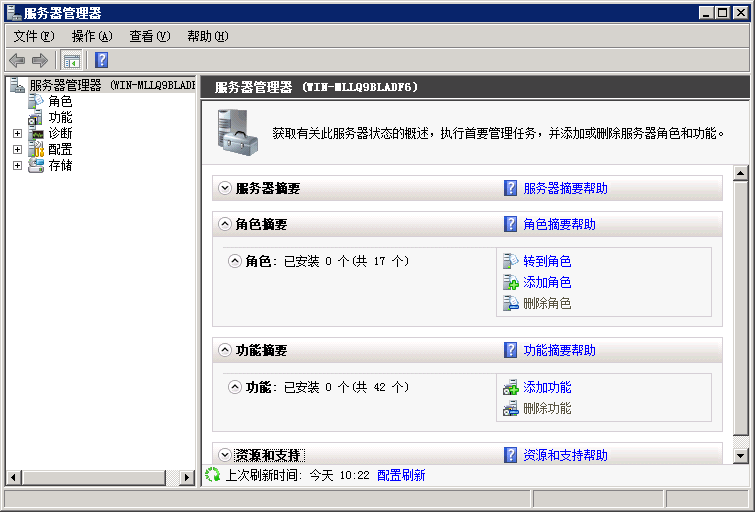Click the 添加角色 link
The height and width of the screenshot is (512, 755).
coord(547,282)
